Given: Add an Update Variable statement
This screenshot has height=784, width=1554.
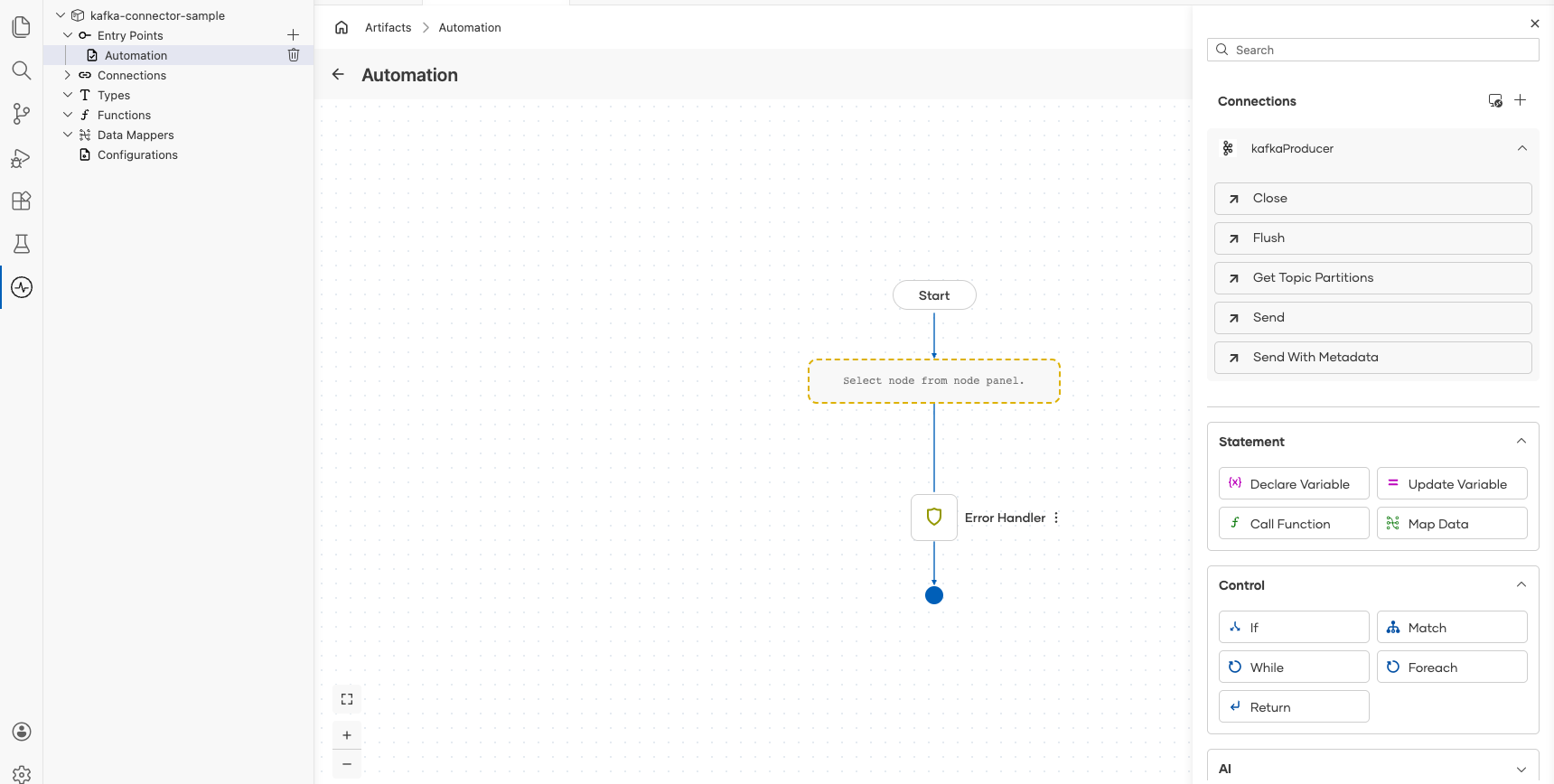Looking at the screenshot, I should (1452, 483).
